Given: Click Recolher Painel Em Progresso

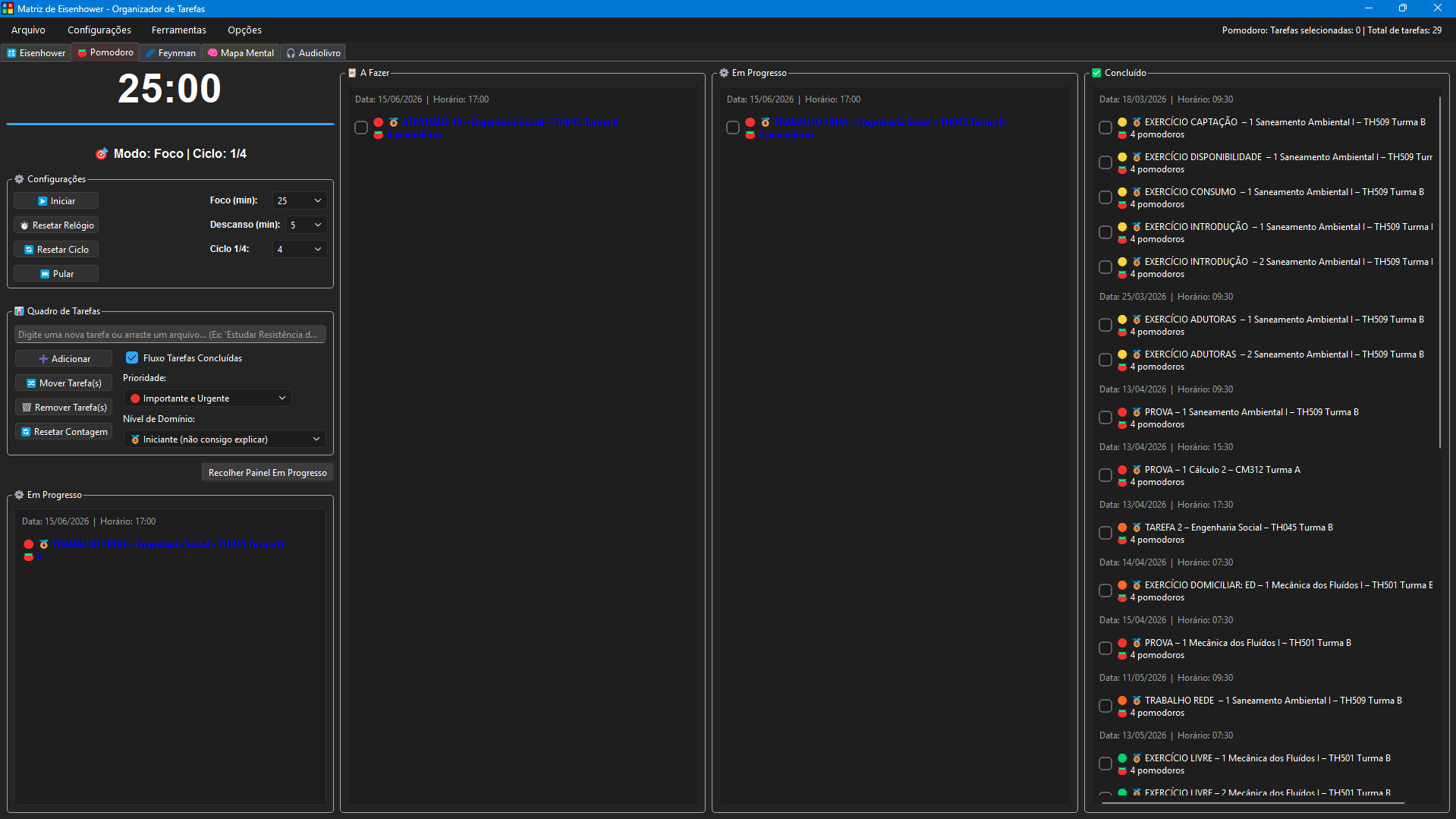Looking at the screenshot, I should point(267,472).
